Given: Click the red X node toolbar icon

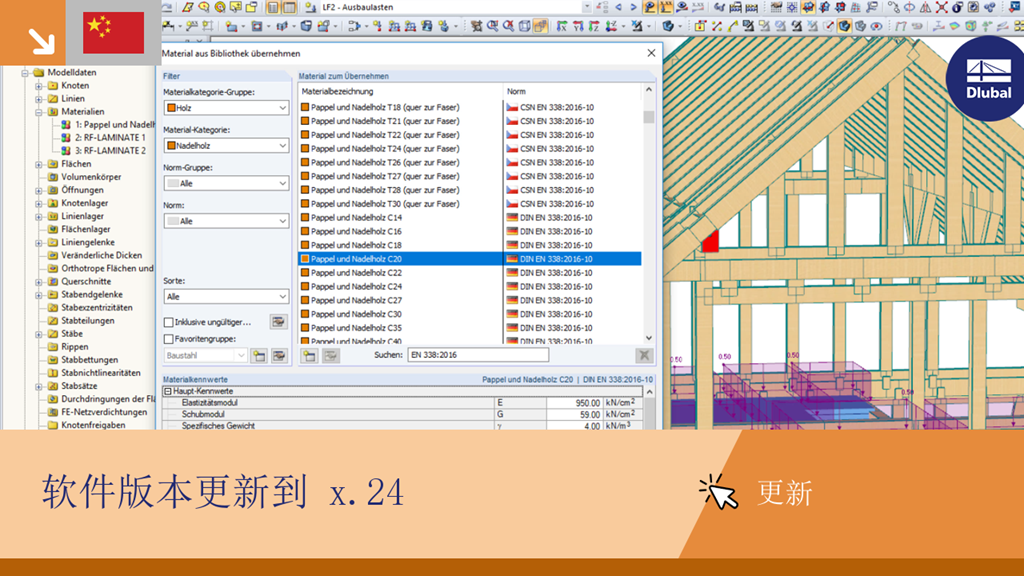Looking at the screenshot, I should point(941,7).
